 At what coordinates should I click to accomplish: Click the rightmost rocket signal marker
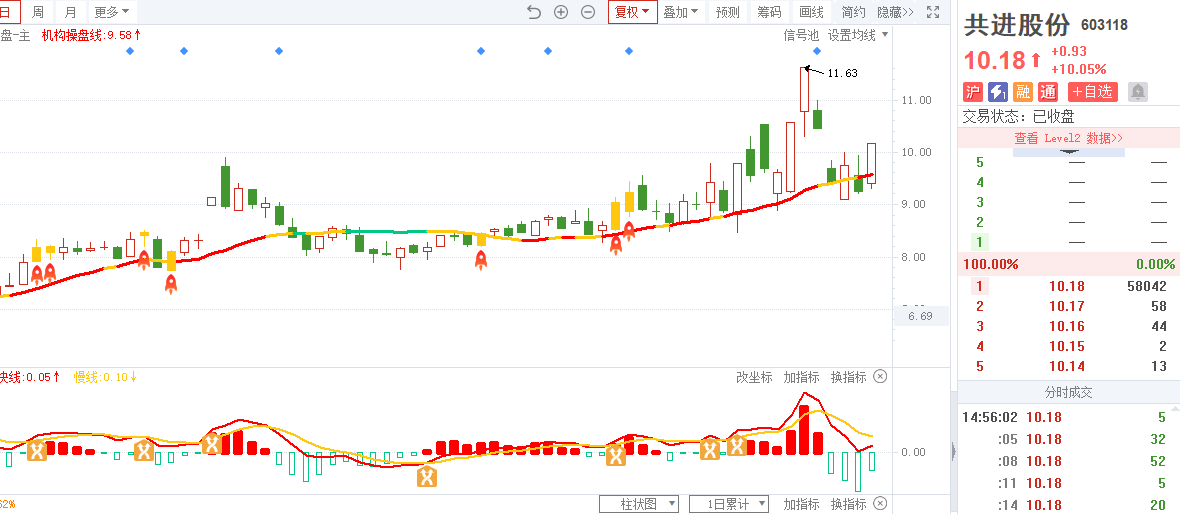(628, 230)
